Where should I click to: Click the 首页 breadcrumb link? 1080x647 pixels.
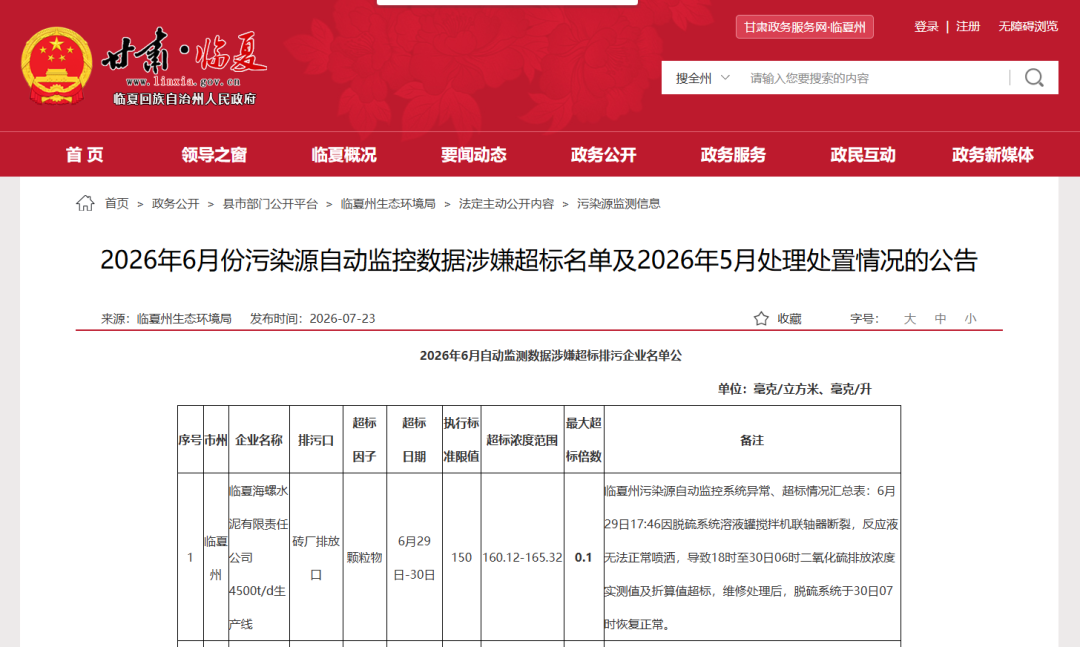coord(116,203)
